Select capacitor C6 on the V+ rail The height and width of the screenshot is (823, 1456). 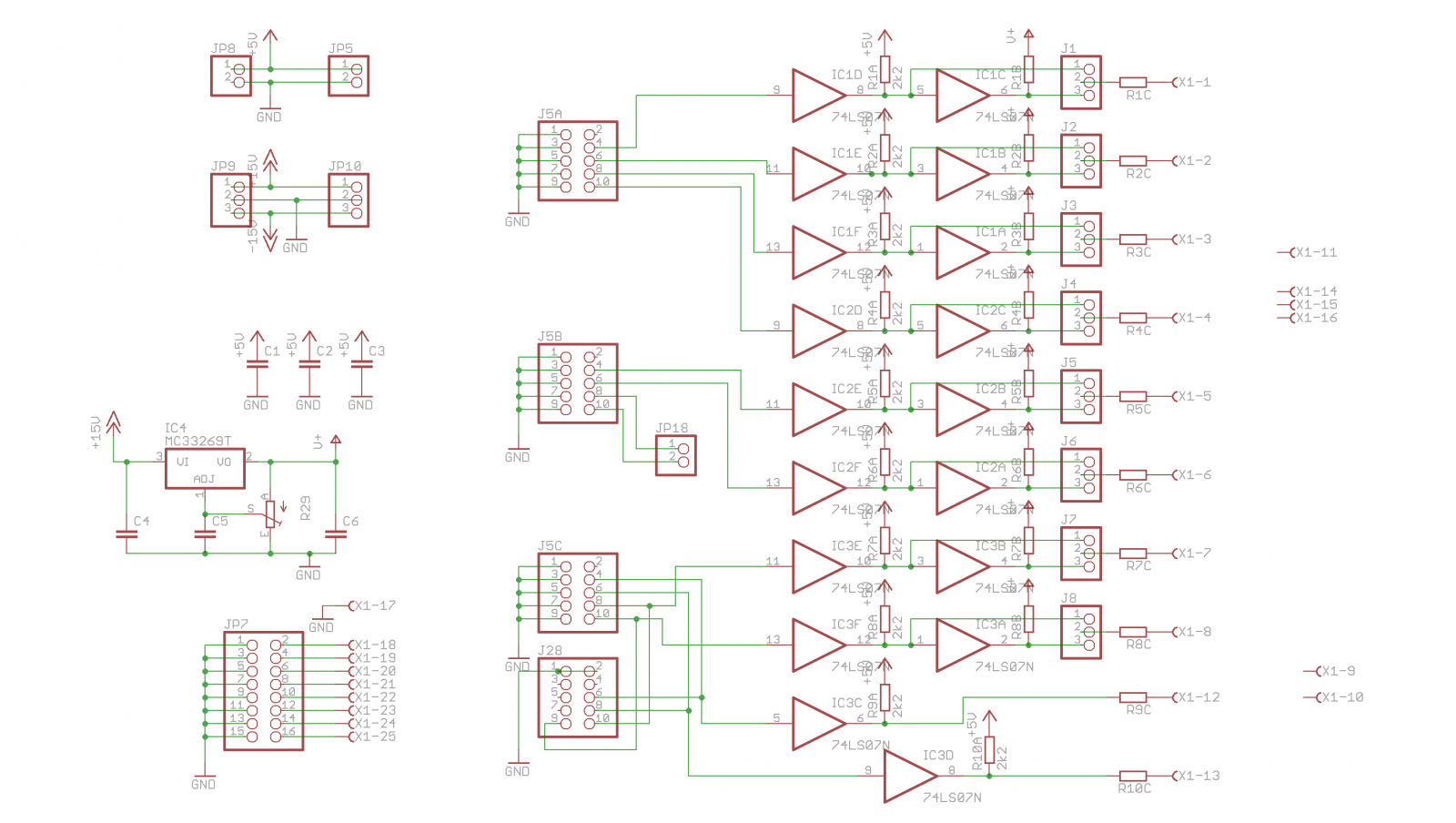[x=336, y=533]
